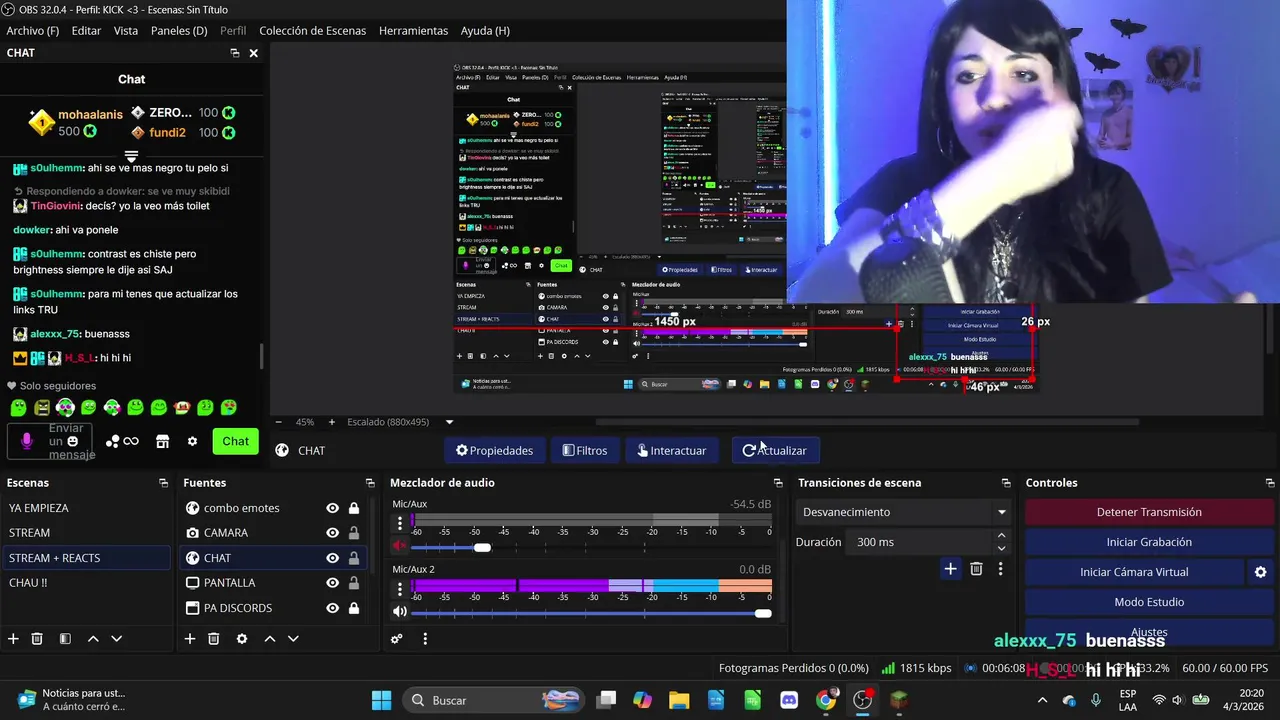Move the selected source down in Fuentes

[293, 639]
